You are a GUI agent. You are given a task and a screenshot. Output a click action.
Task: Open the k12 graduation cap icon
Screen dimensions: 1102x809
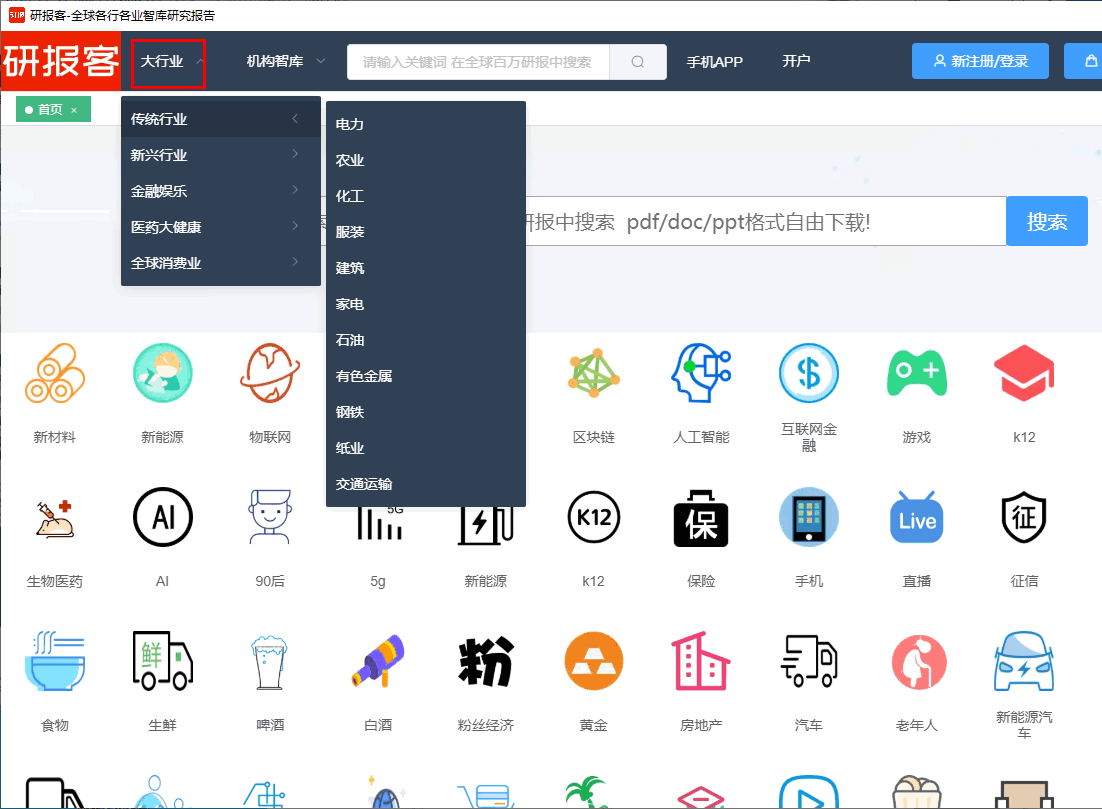tap(1024, 373)
